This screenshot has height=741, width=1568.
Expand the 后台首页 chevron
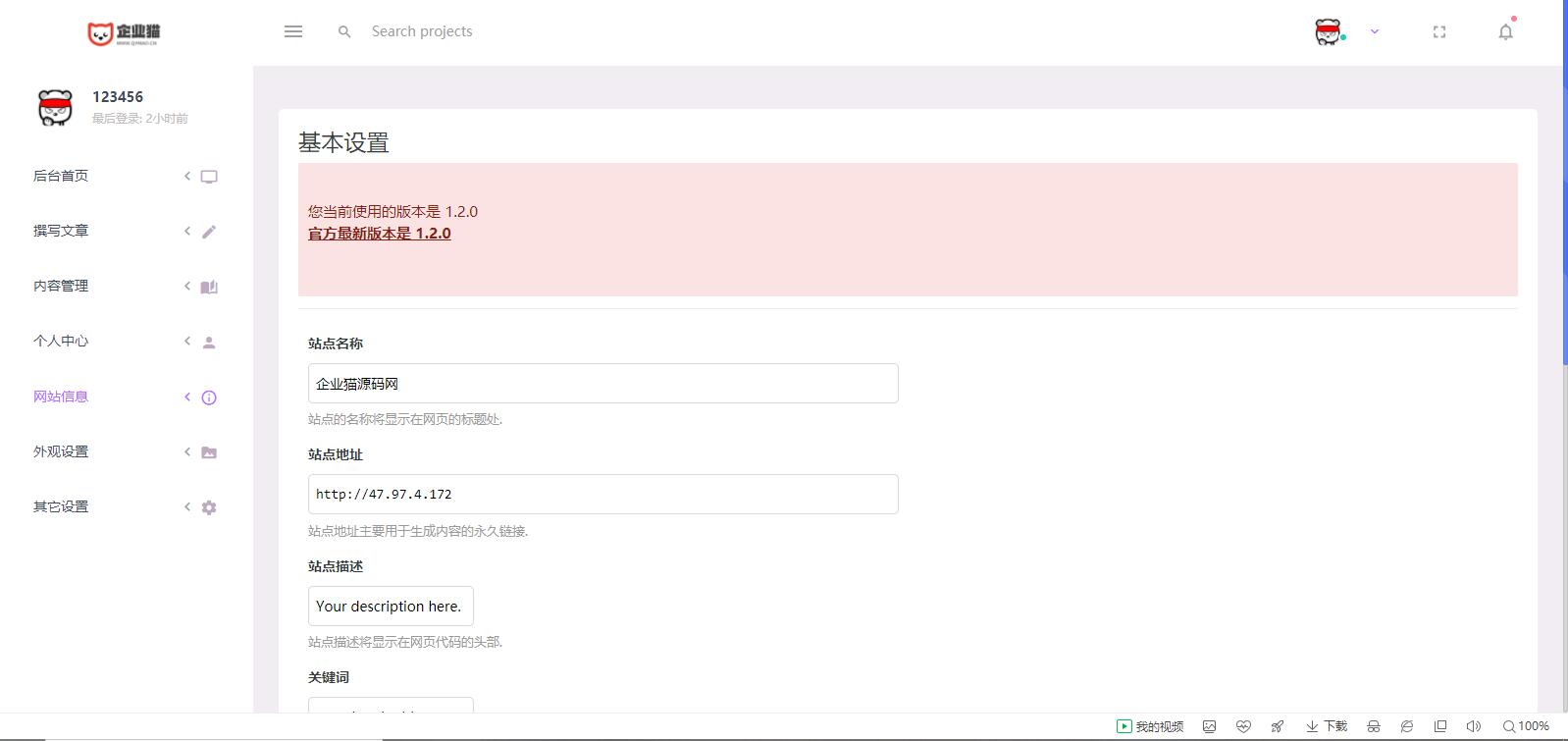(x=187, y=176)
